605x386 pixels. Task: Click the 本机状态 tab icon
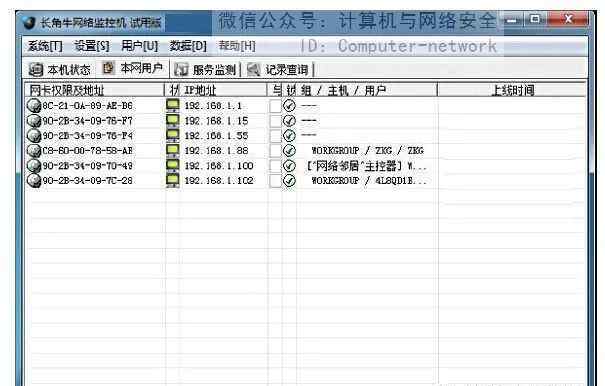(36, 69)
